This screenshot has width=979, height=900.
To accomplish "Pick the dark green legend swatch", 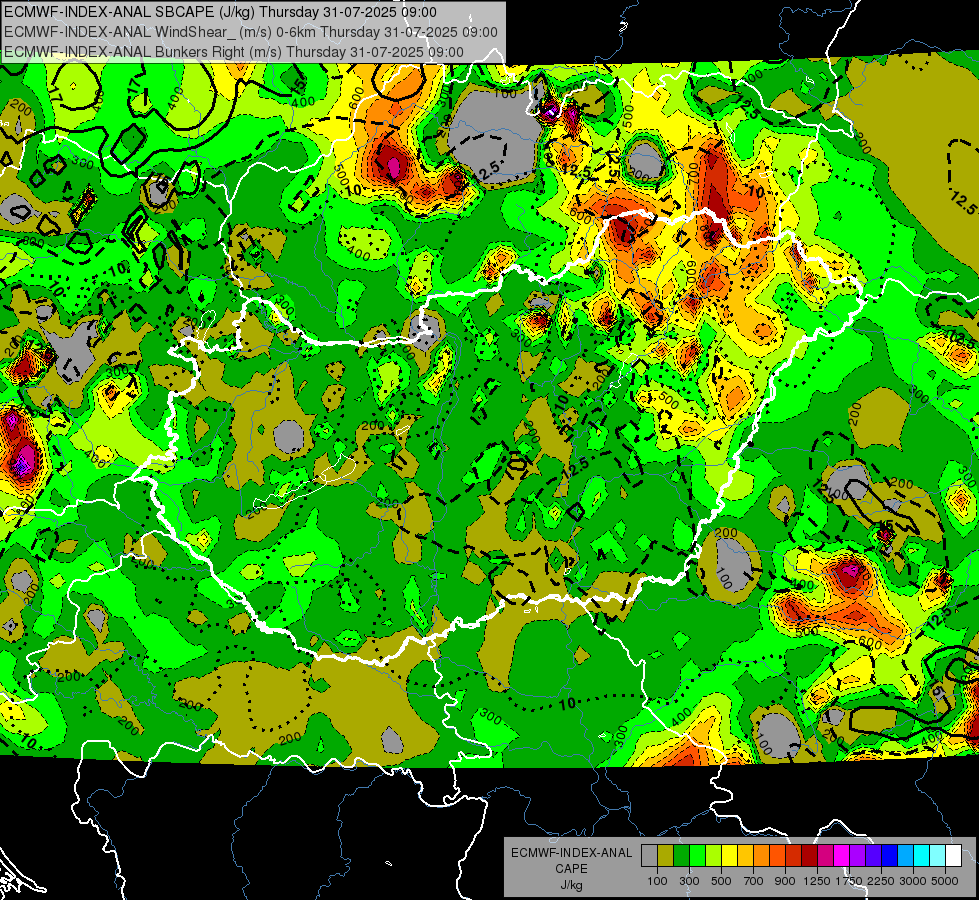I will (681, 856).
